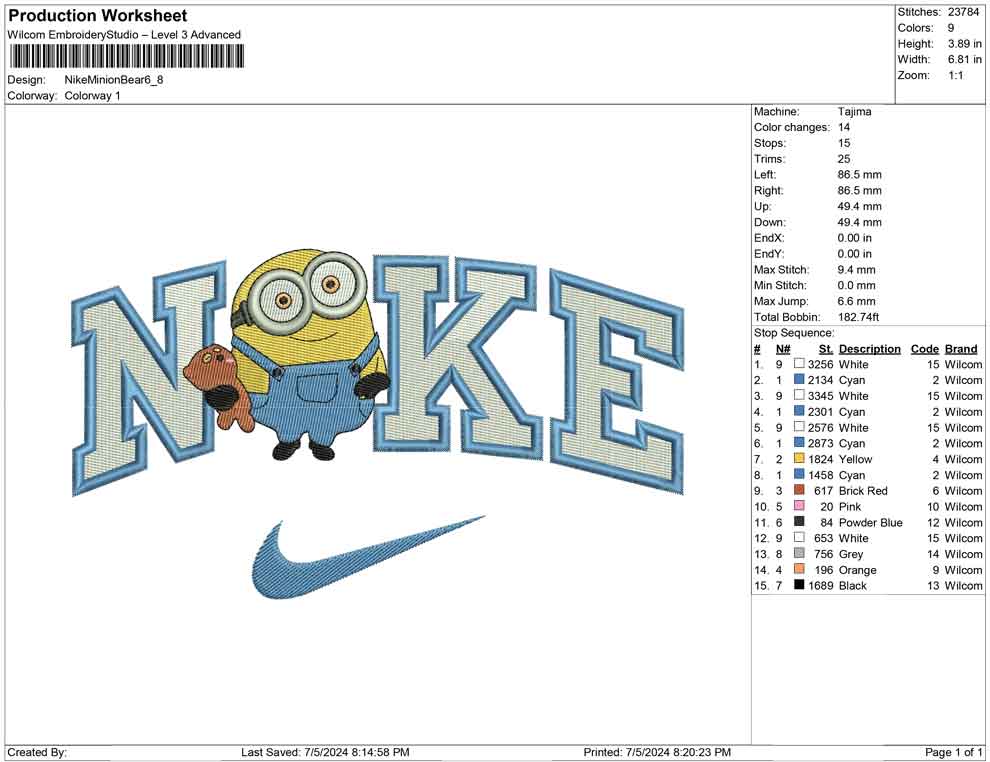The height and width of the screenshot is (762, 990).
Task: Click the Total Bobbin value 182.74ft
Action: 859,317
